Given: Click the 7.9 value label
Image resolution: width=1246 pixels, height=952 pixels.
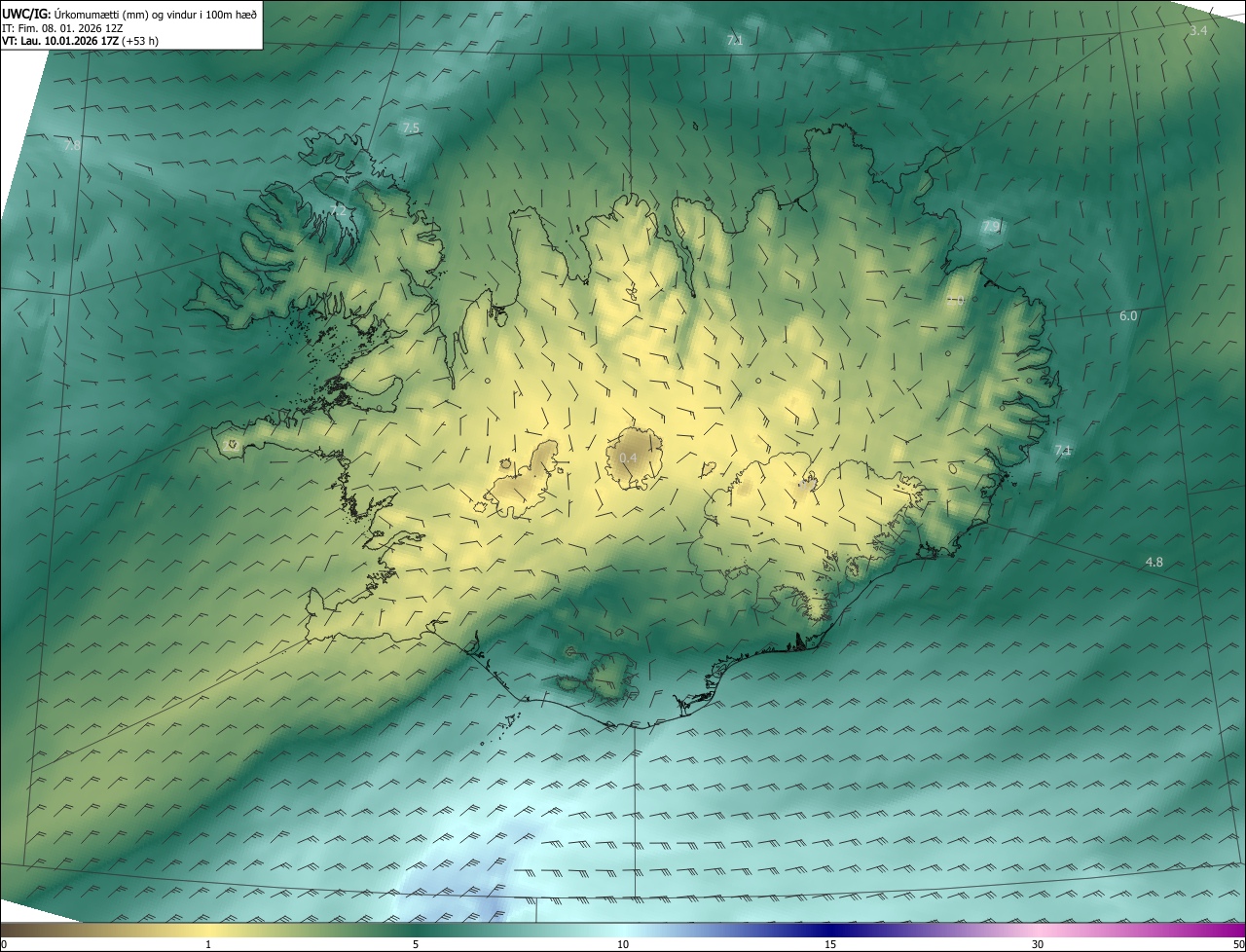Looking at the screenshot, I should (991, 227).
